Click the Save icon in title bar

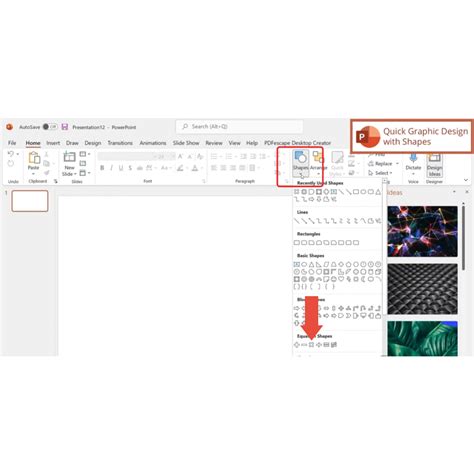point(65,127)
